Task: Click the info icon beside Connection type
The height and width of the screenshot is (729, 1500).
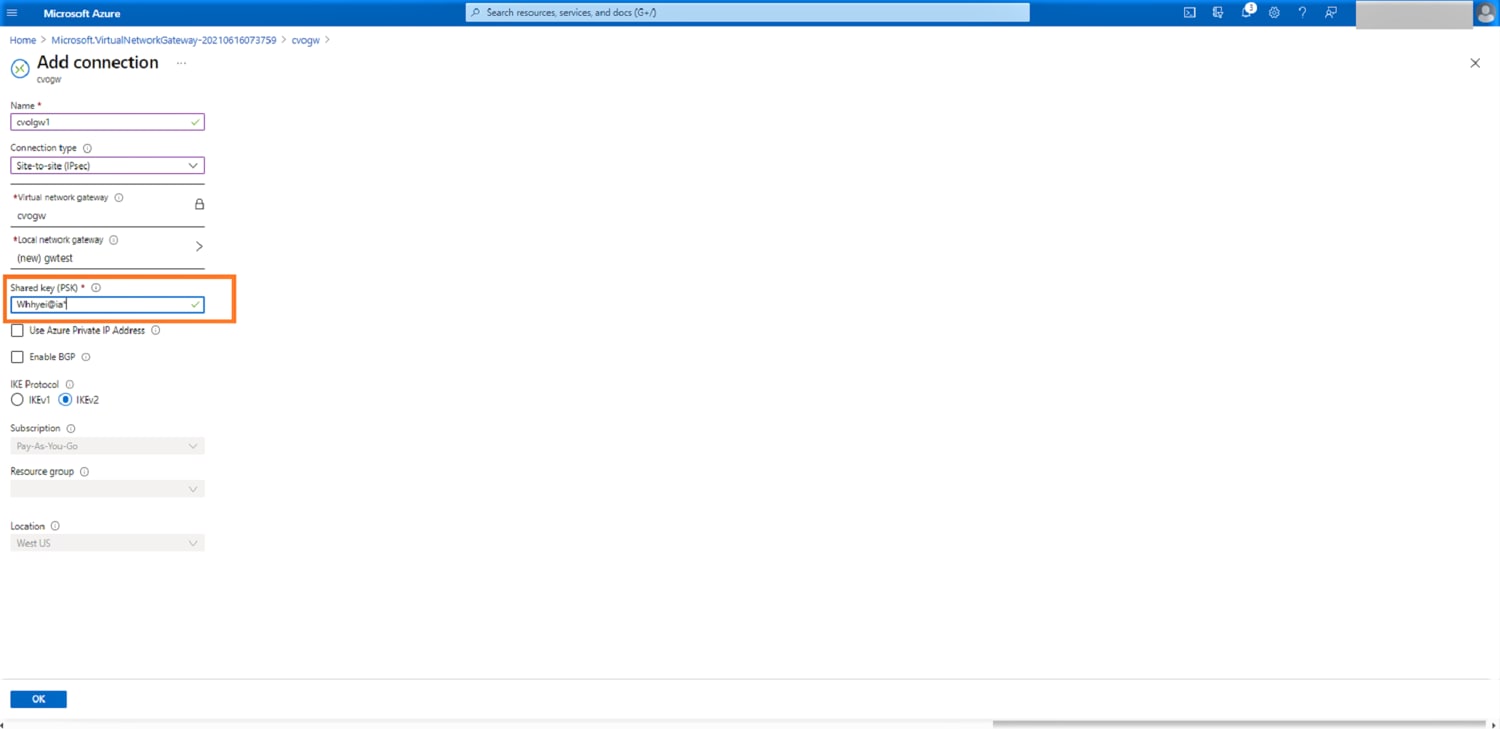Action: click(x=87, y=148)
